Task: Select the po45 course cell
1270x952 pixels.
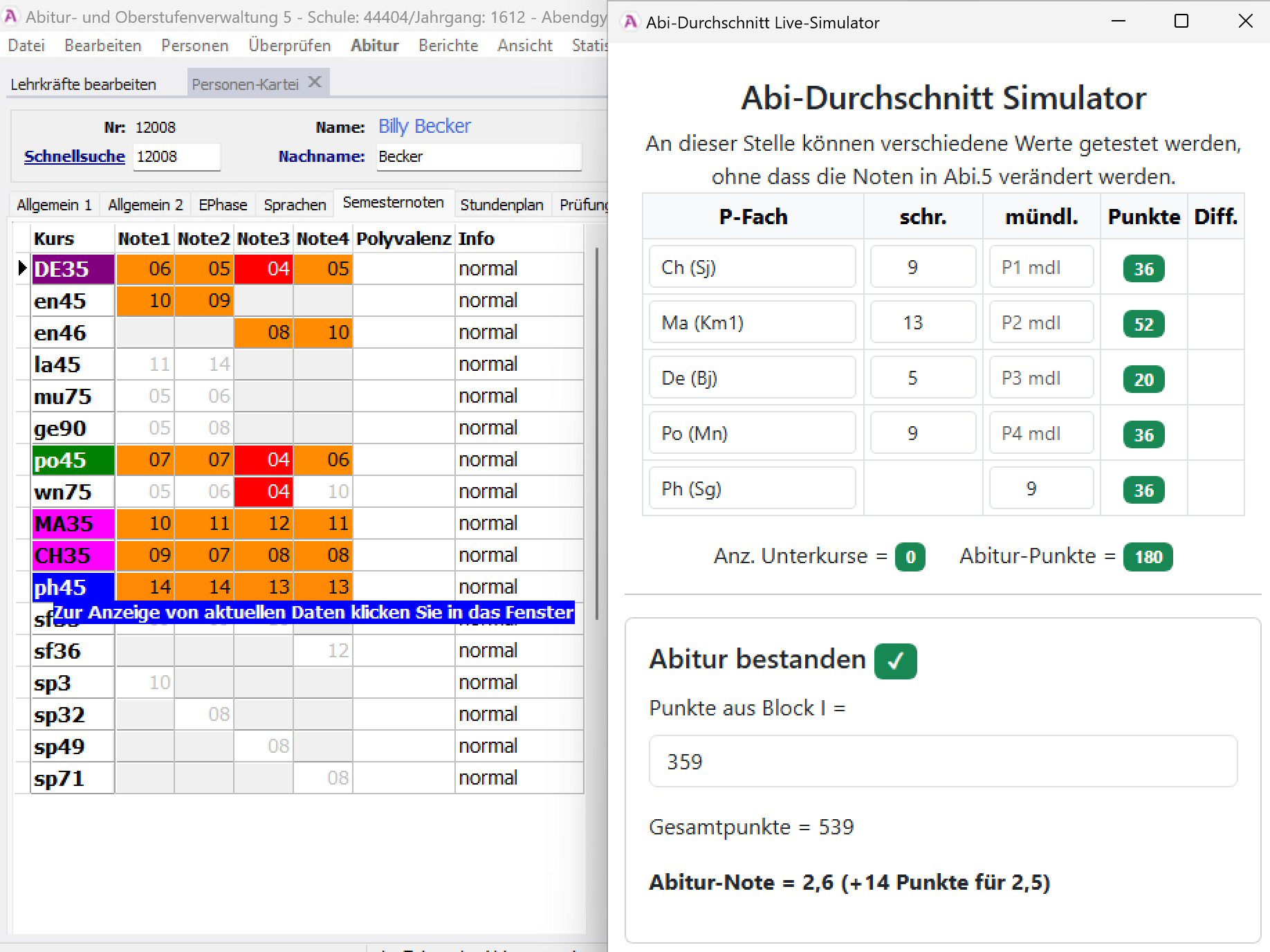Action: (73, 459)
